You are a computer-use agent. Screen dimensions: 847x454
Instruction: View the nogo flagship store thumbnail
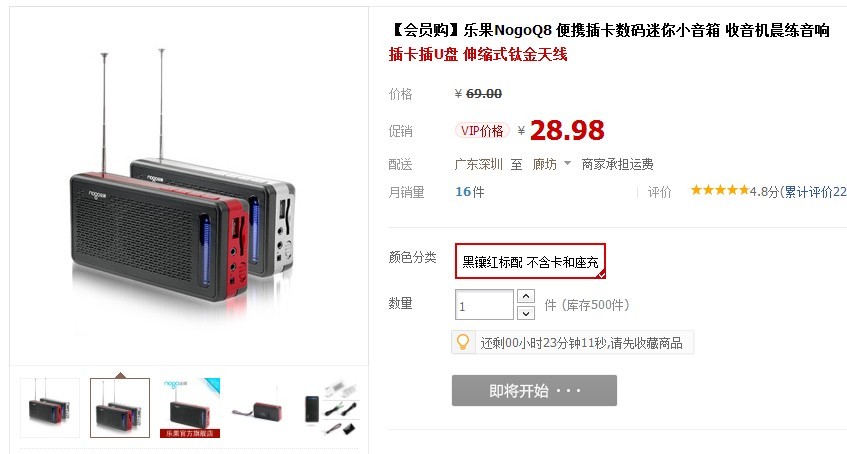tap(190, 408)
